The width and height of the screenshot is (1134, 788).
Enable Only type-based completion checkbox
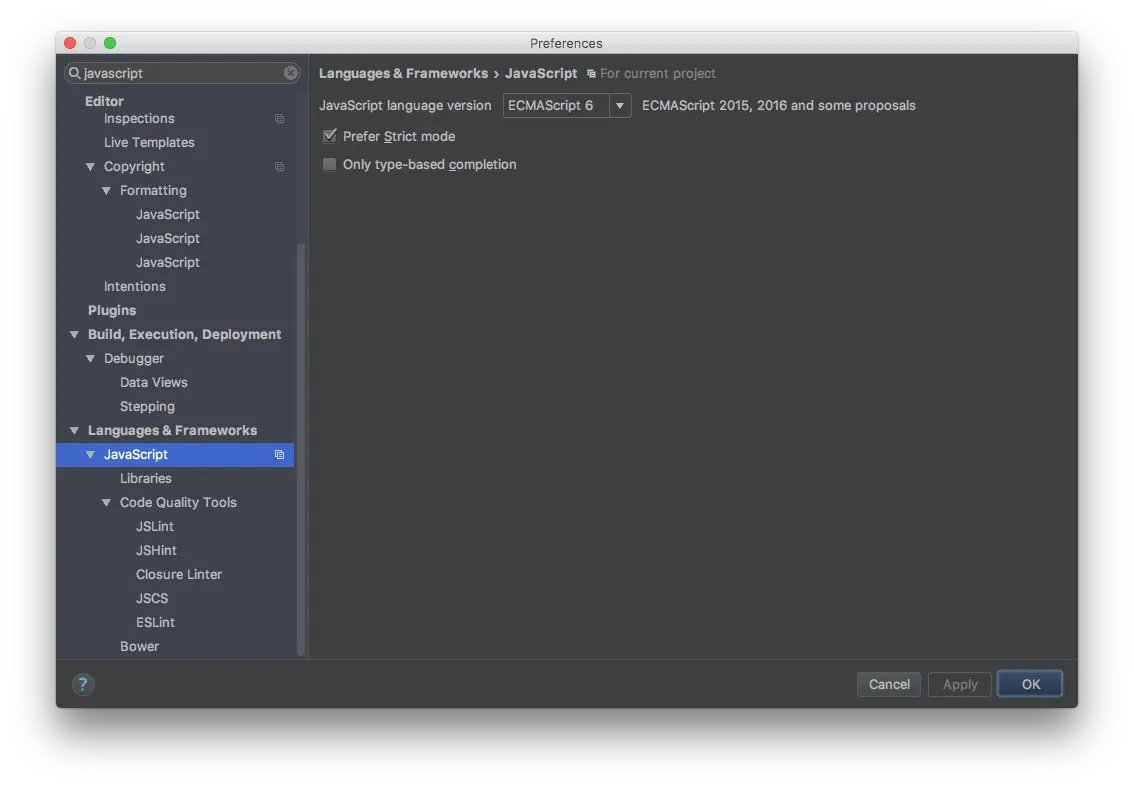(x=329, y=164)
